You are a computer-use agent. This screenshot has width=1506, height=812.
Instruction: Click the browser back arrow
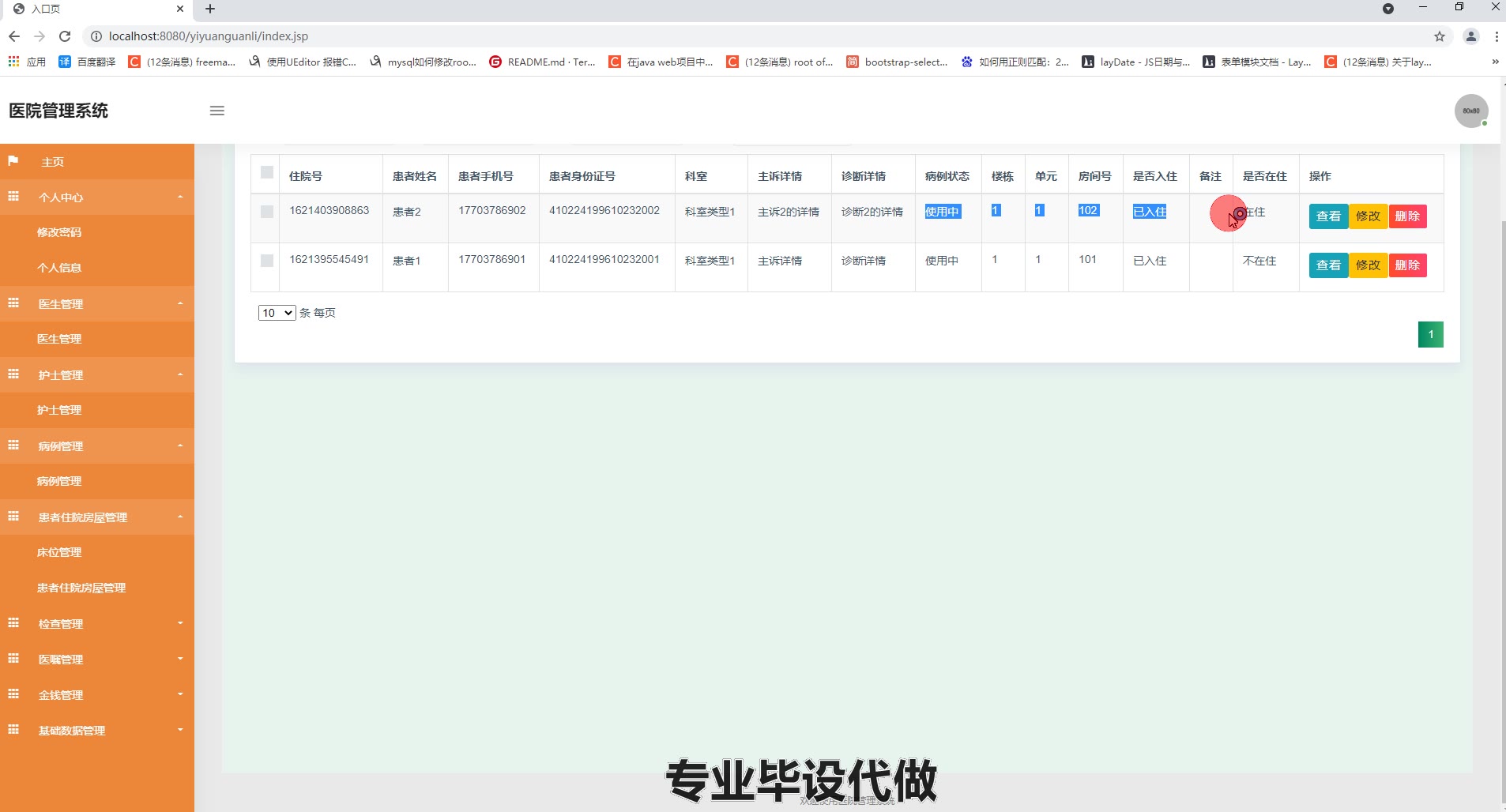coord(14,36)
